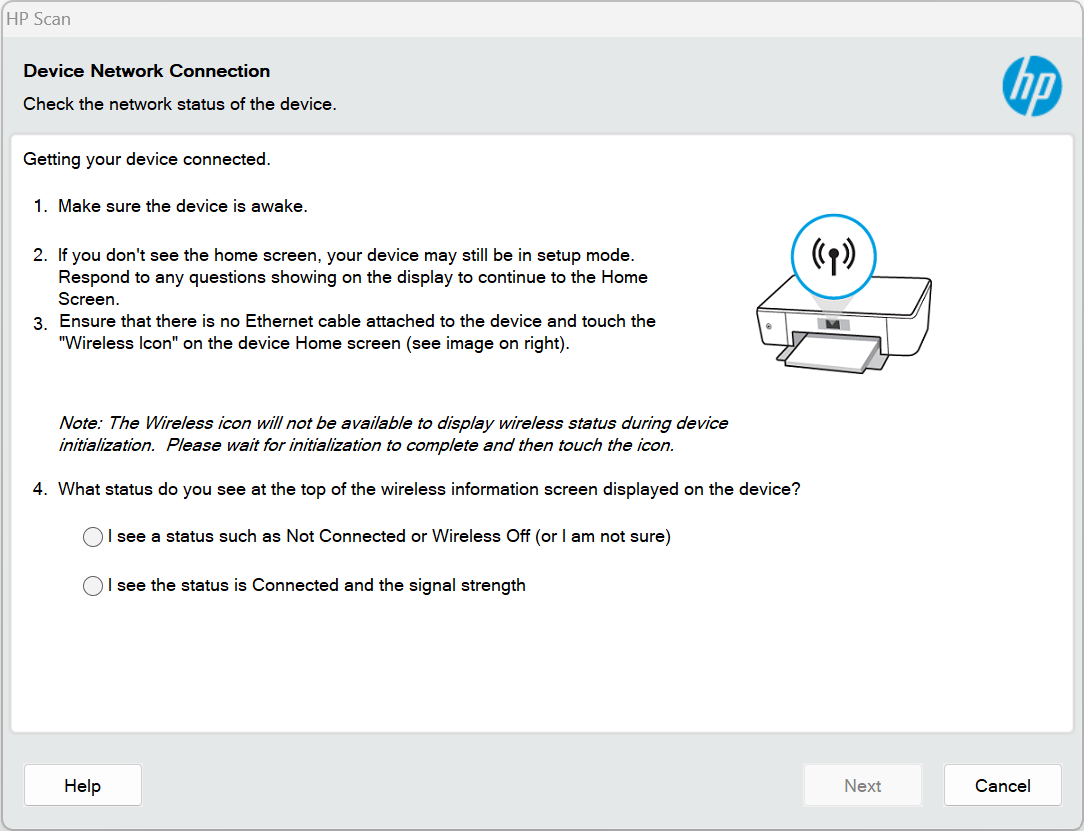Click the disabled Next button
The width and height of the screenshot is (1084, 831).
click(x=862, y=785)
